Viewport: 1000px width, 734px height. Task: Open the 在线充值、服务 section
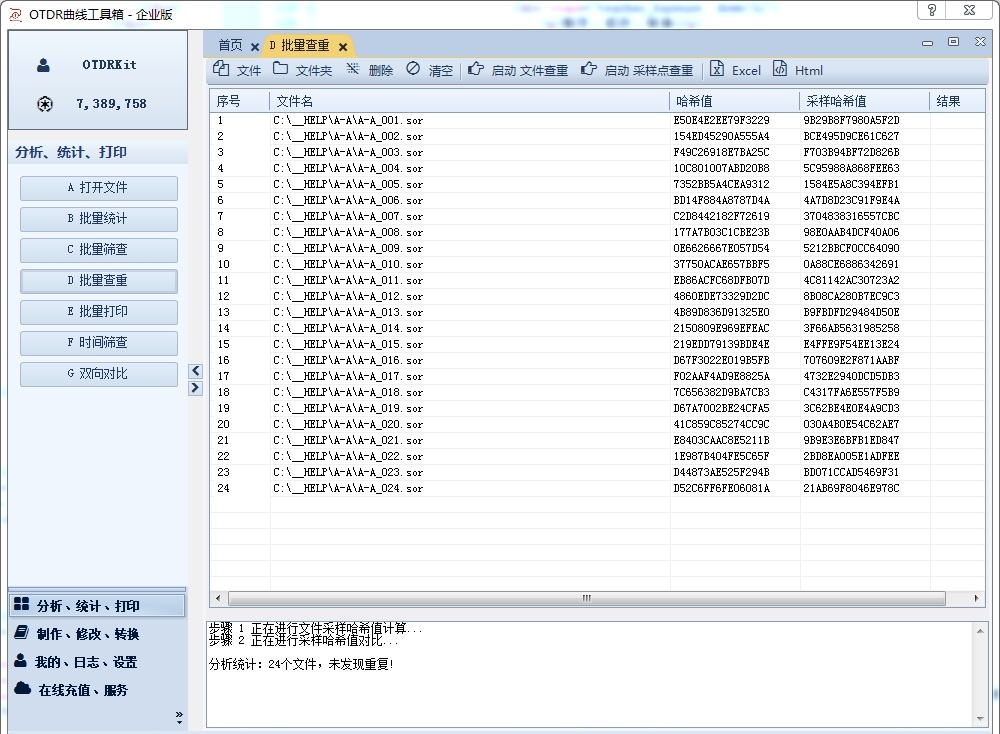(x=83, y=690)
